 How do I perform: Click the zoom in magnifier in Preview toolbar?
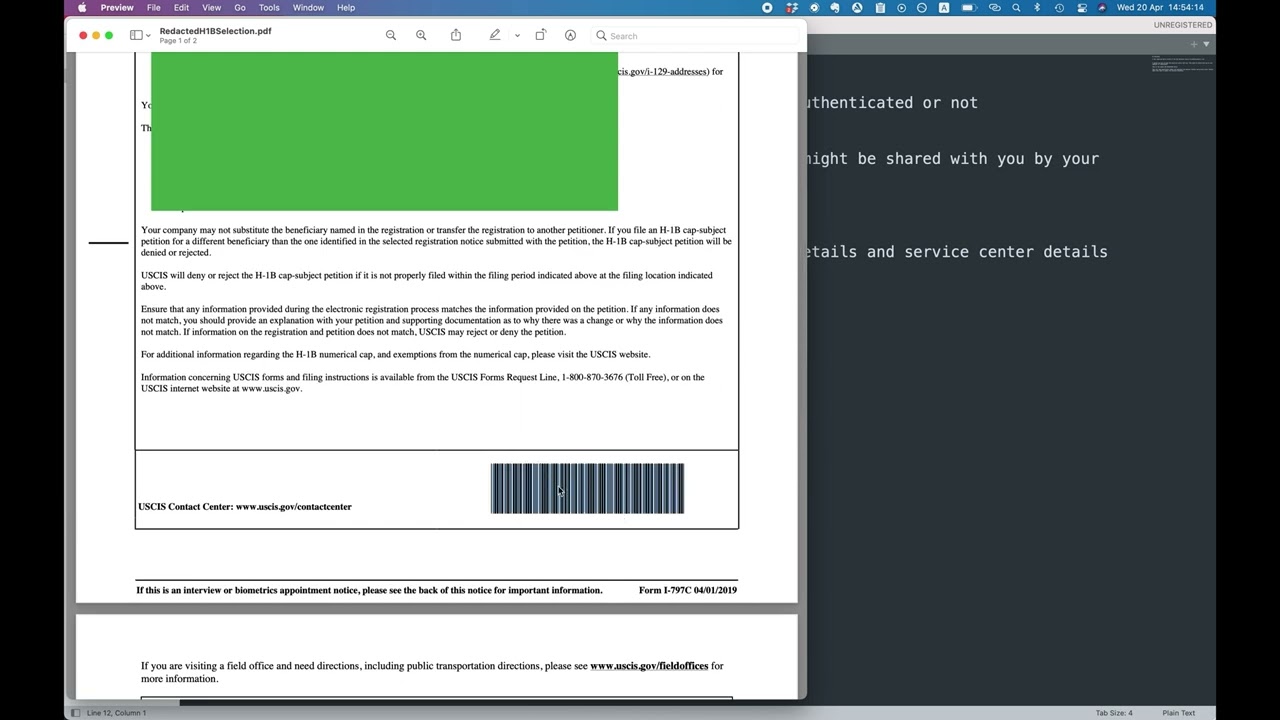tap(421, 35)
